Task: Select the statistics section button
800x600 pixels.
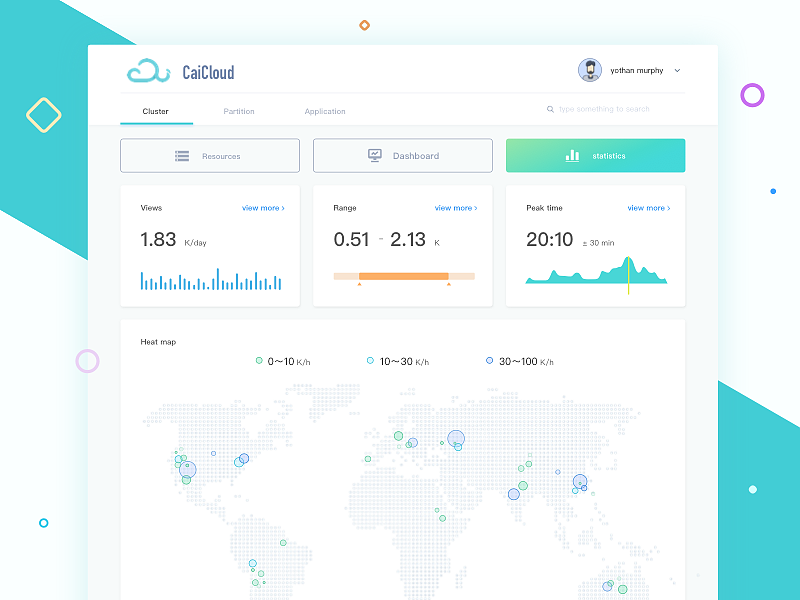Action: 595,156
